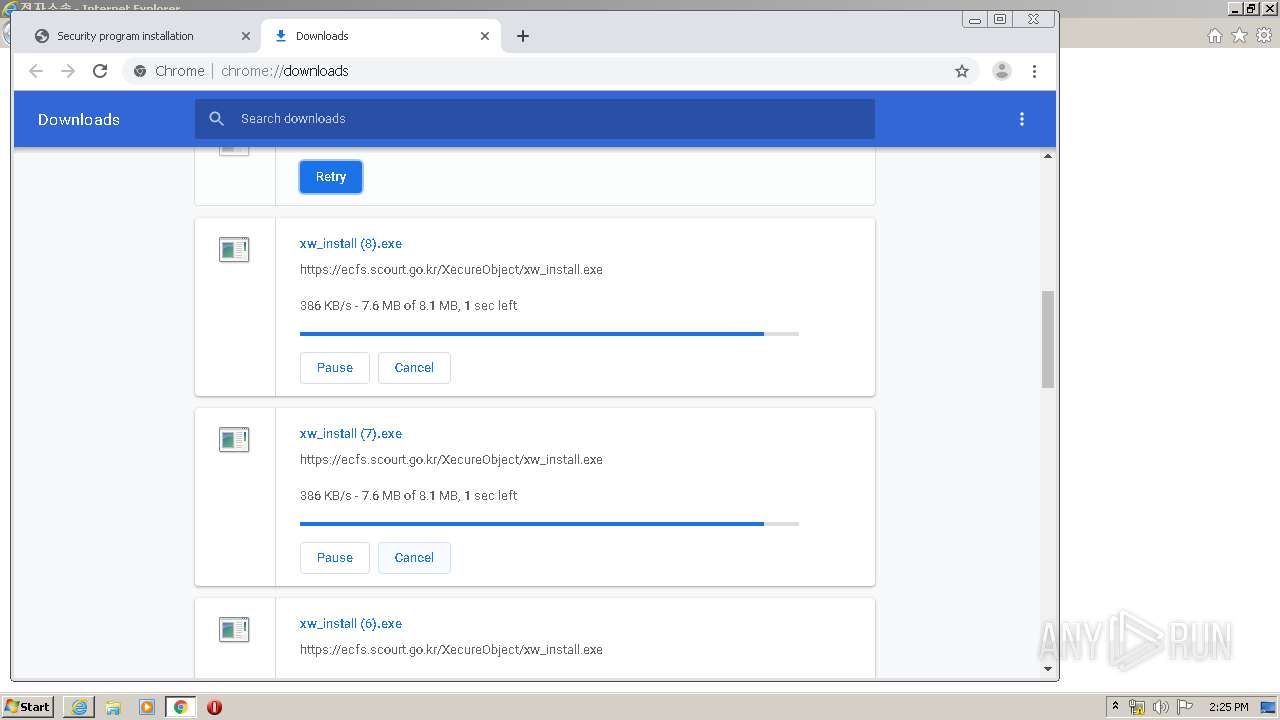Image resolution: width=1280 pixels, height=720 pixels.
Task: Click the chrome://downloads address bar
Action: 550,71
